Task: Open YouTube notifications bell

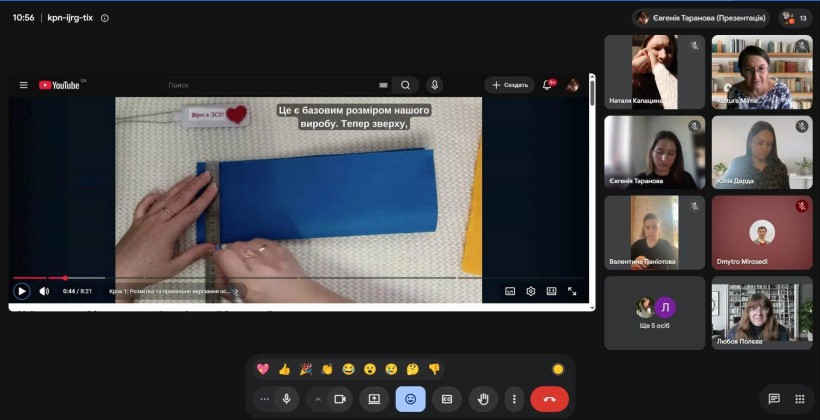Action: [x=547, y=85]
